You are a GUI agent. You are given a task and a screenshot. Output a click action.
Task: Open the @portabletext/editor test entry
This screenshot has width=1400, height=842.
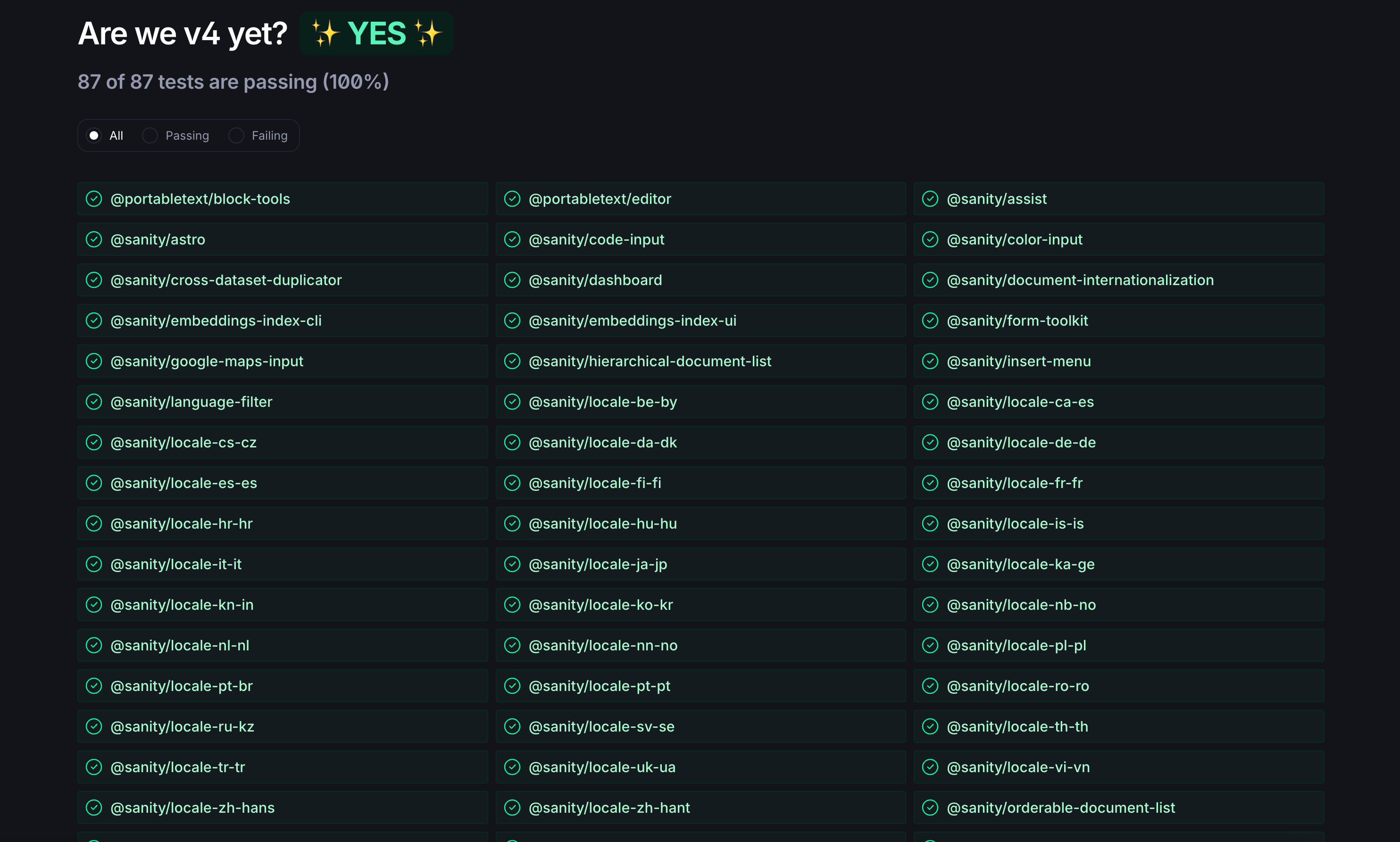[x=600, y=199]
